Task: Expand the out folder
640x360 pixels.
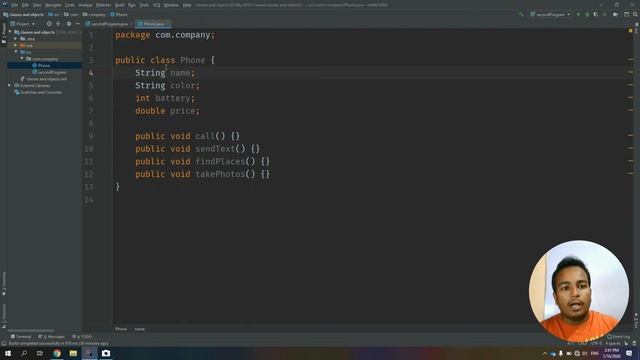Action: 16,45
